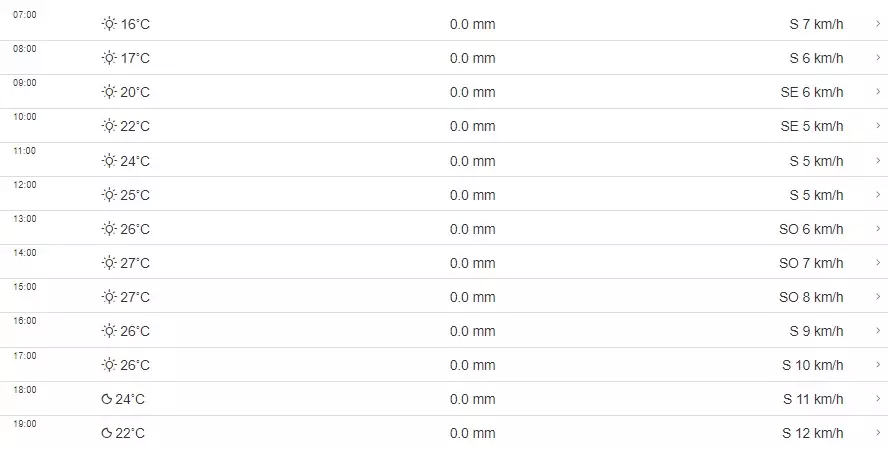Expand the 10:00 hourly details arrow
Image resolution: width=888 pixels, height=449 pixels.
(877, 126)
